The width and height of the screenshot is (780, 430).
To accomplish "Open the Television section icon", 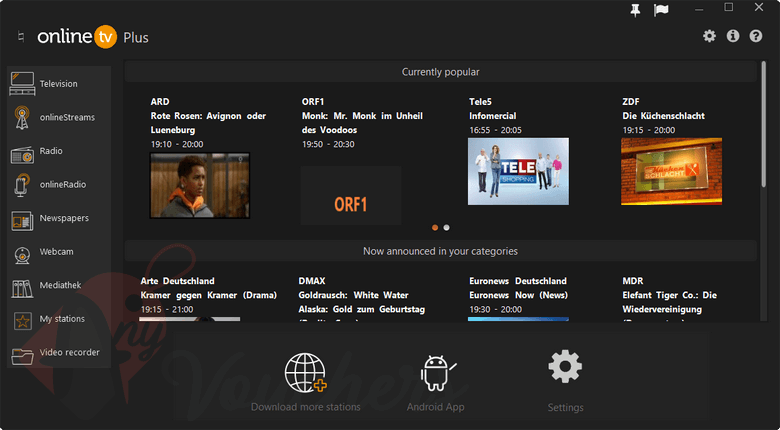I will click(22, 84).
